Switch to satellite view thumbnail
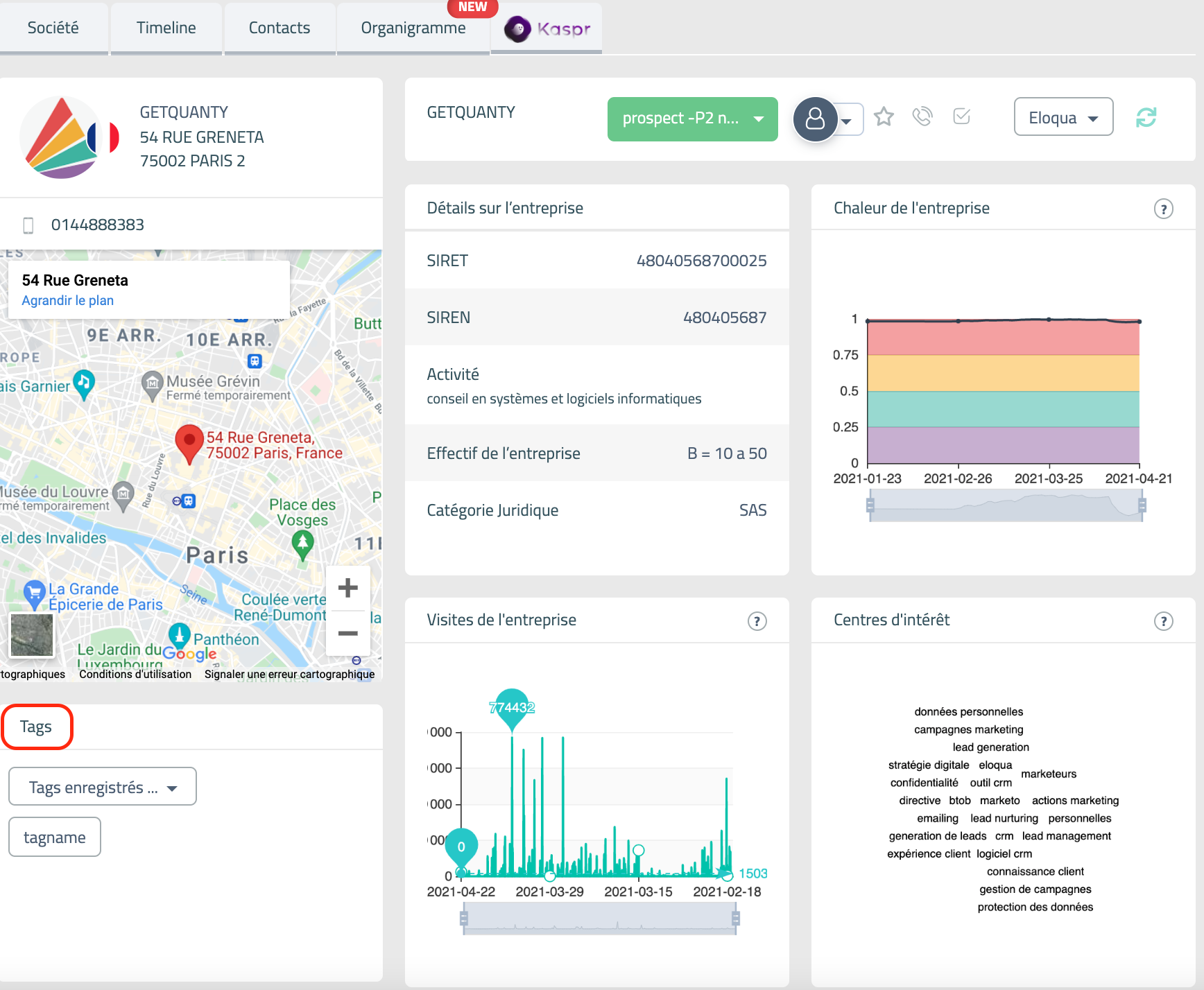This screenshot has width=1204, height=990. tap(31, 634)
